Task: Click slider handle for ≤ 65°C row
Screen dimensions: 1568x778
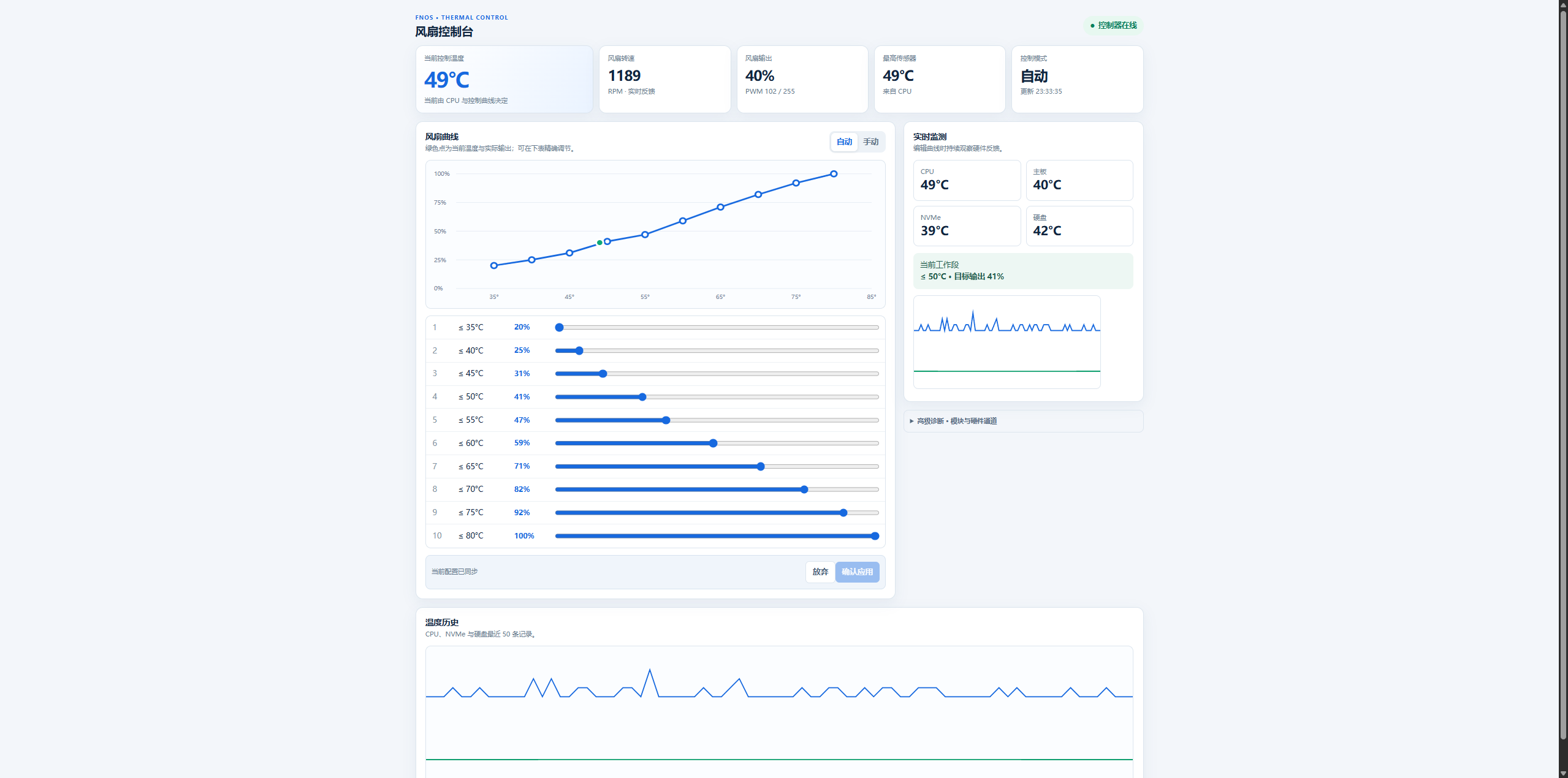Action: pos(761,466)
